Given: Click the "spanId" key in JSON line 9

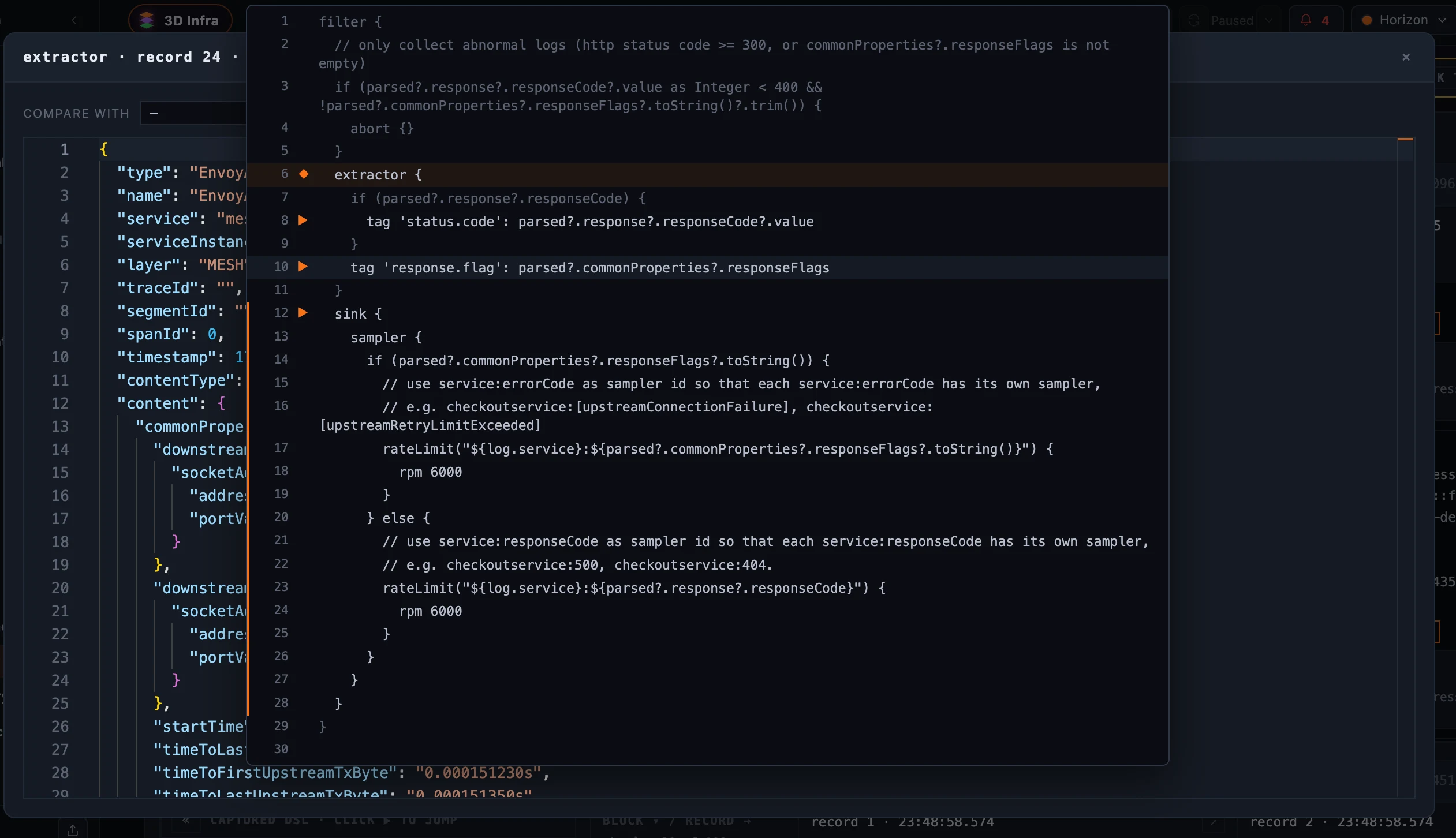Looking at the screenshot, I should [x=153, y=334].
